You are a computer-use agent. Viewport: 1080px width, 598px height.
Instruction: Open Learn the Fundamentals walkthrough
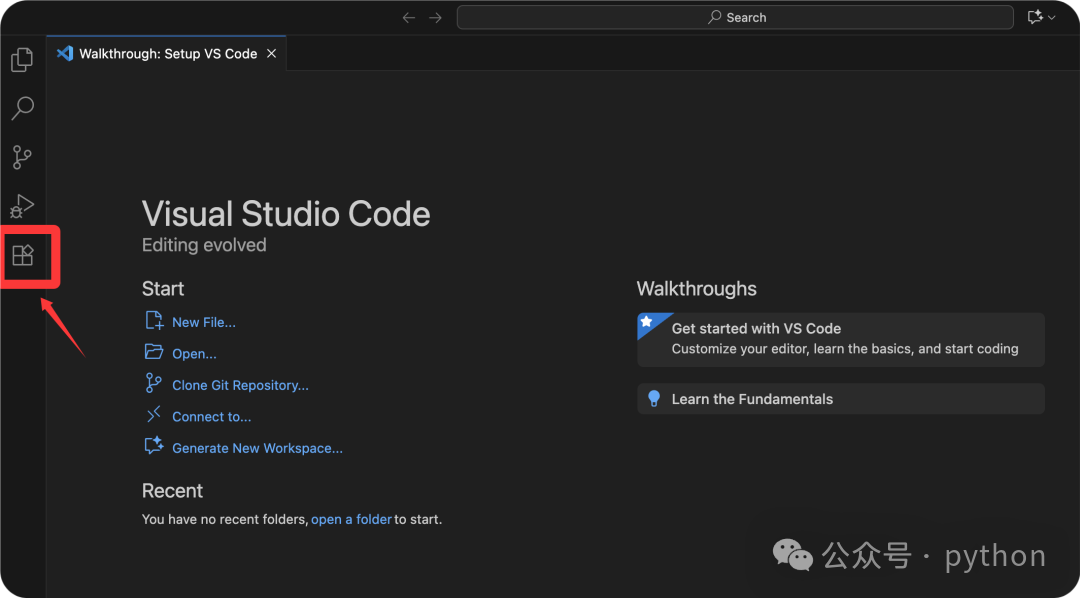840,399
